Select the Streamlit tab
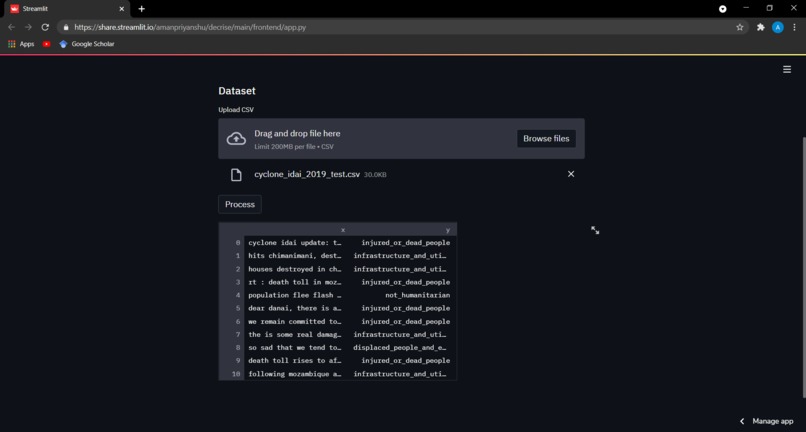The image size is (806, 432). point(67,9)
